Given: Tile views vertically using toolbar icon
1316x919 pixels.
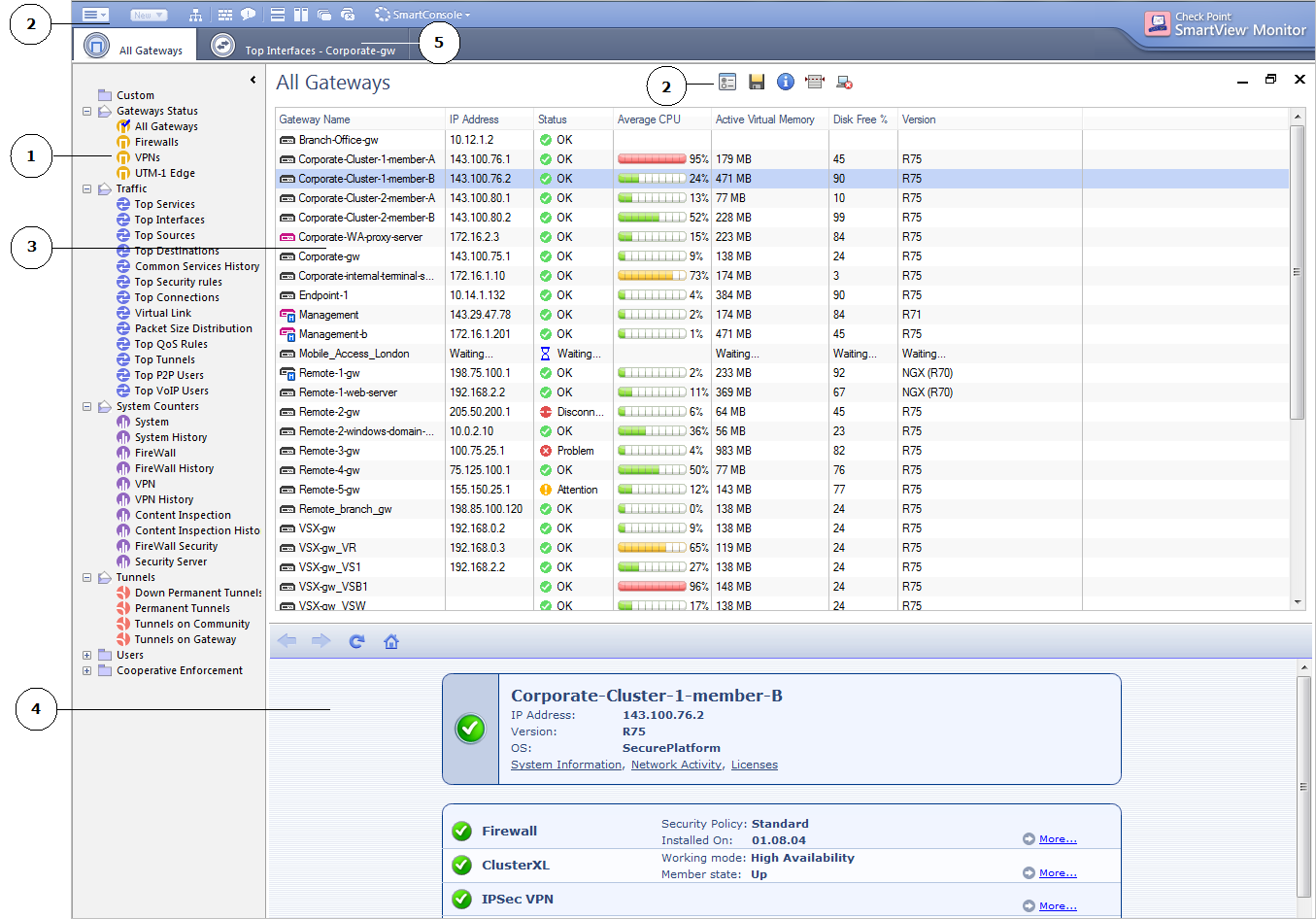Looking at the screenshot, I should [301, 15].
